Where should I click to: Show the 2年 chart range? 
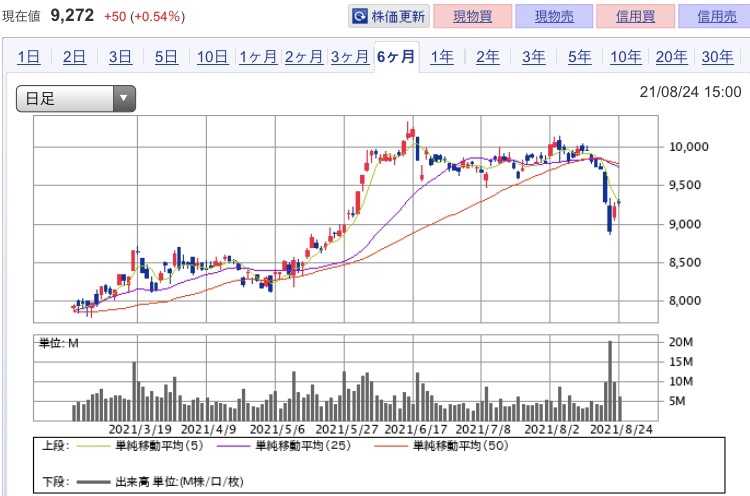[488, 57]
